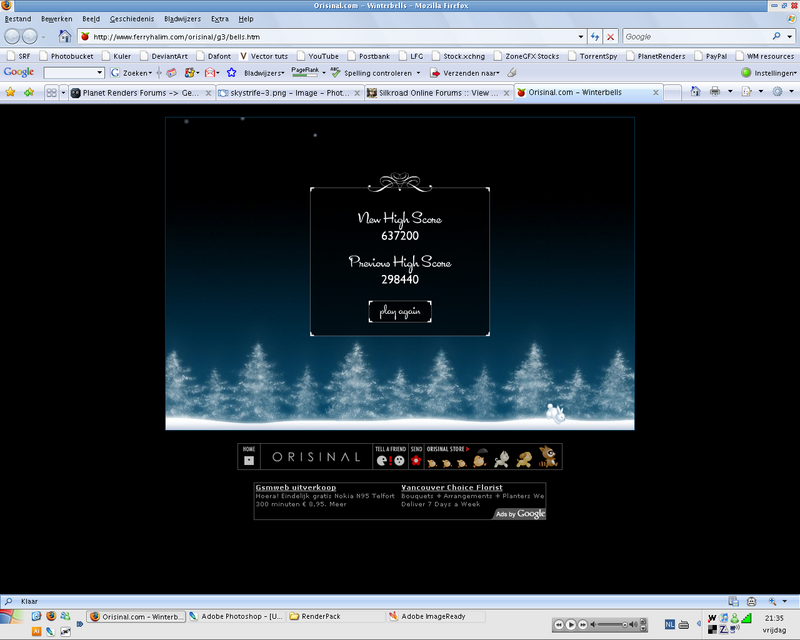This screenshot has height=640, width=800.
Task: Expand the Bladwijzers dropdown on the Google toolbar
Action: (283, 73)
